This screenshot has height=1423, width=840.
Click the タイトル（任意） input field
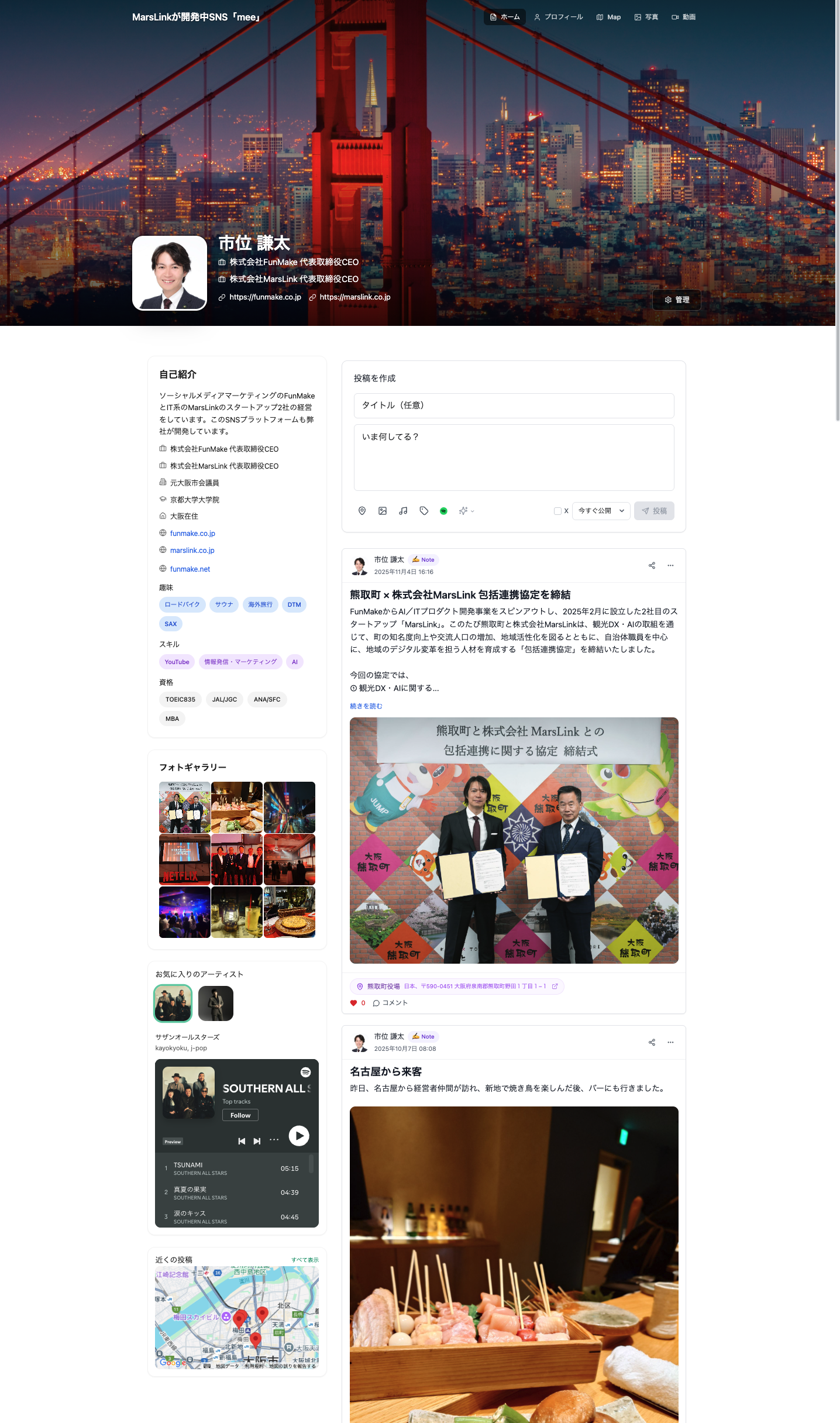514,405
